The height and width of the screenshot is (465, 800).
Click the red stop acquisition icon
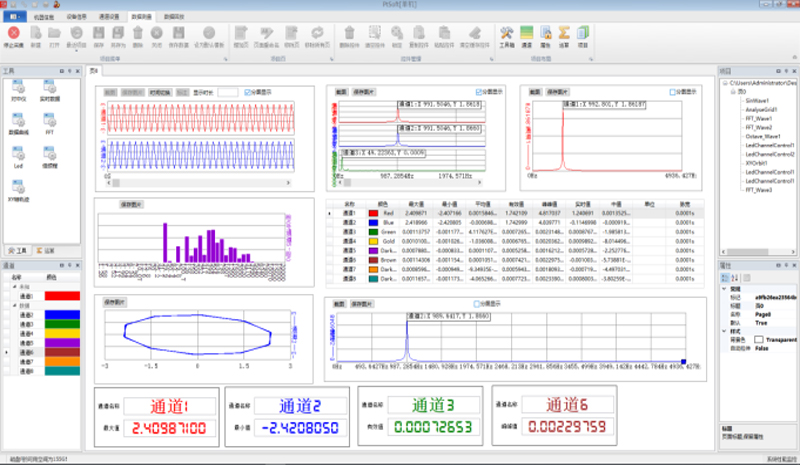(x=12, y=34)
